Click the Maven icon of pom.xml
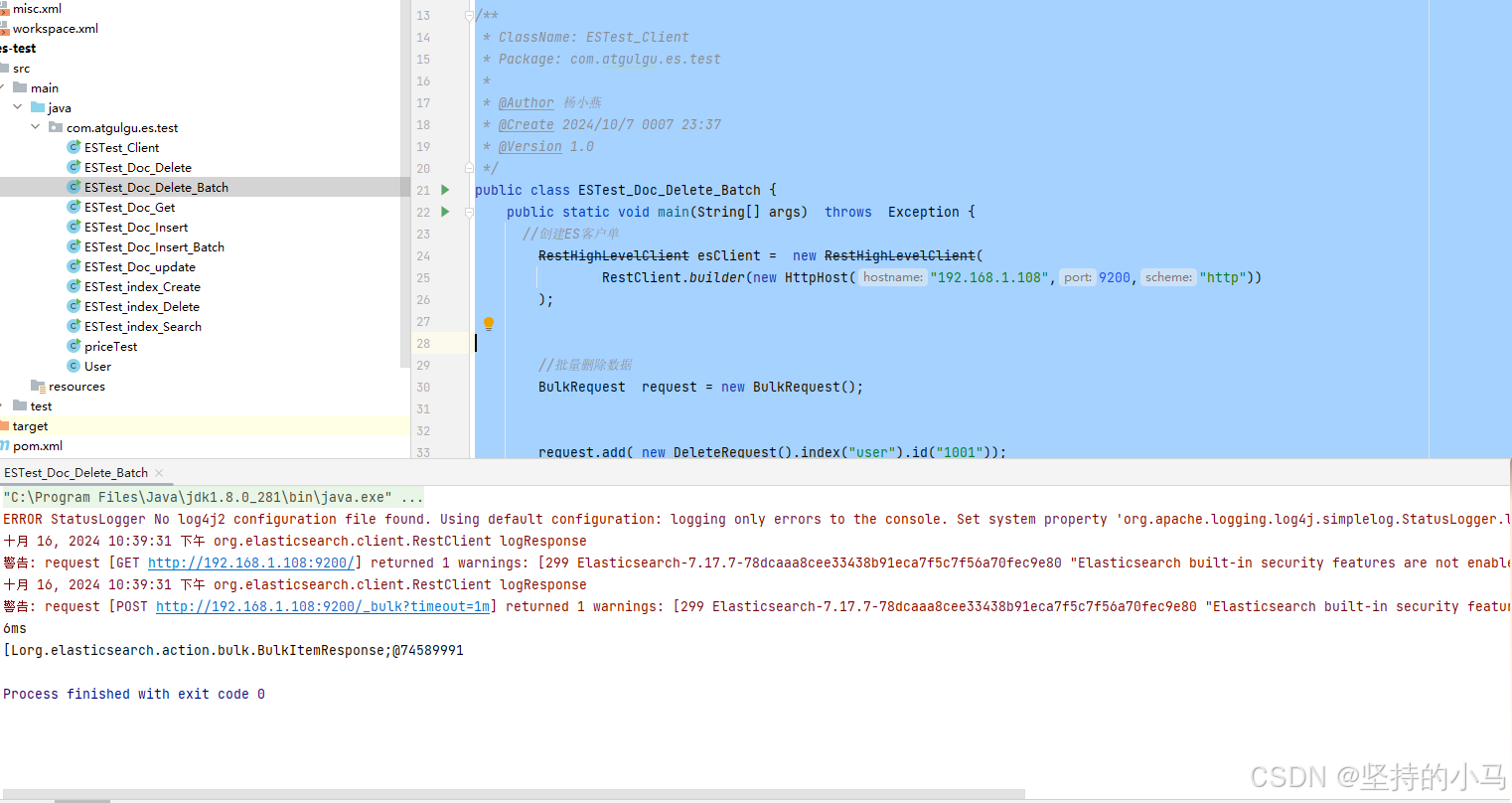 [x=4, y=445]
